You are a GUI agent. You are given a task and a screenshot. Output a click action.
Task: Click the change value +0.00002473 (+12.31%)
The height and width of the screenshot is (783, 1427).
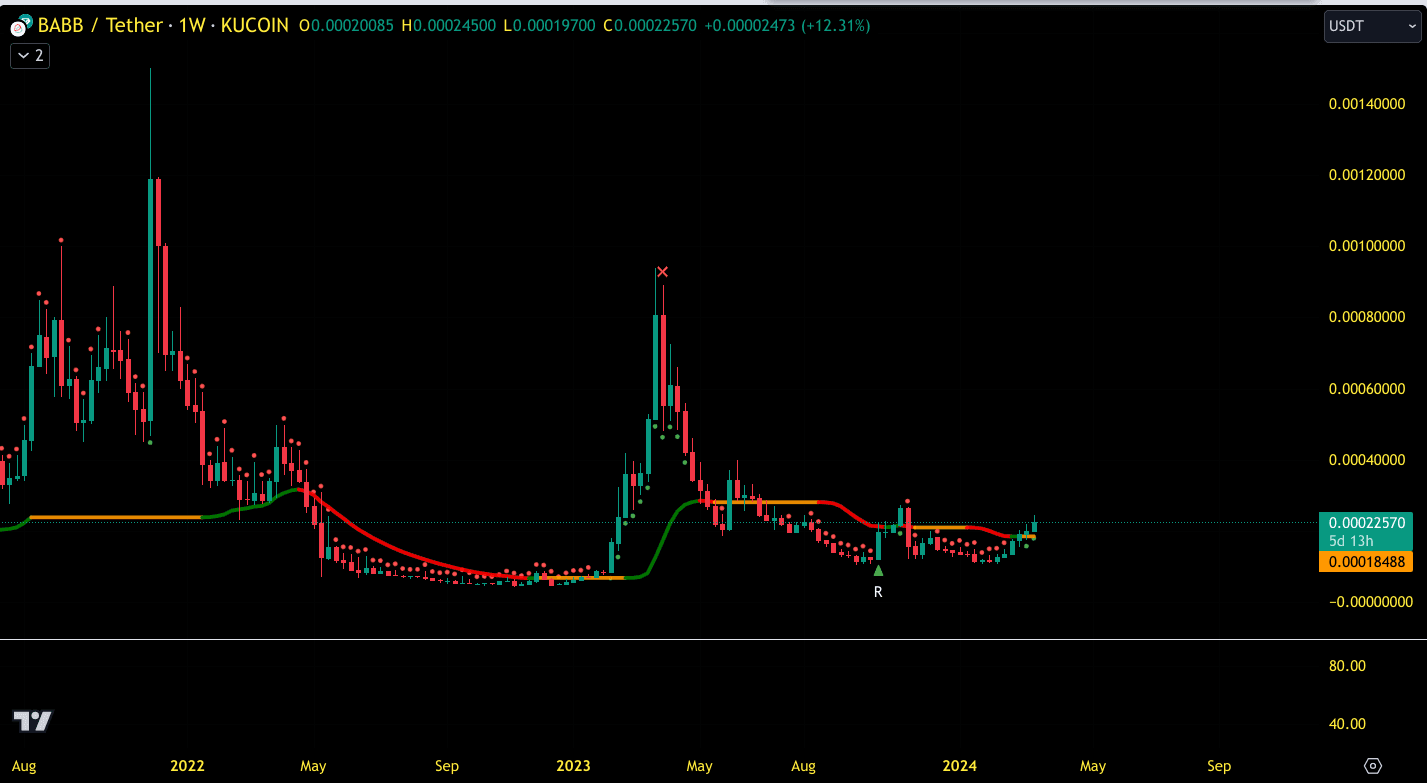click(788, 26)
